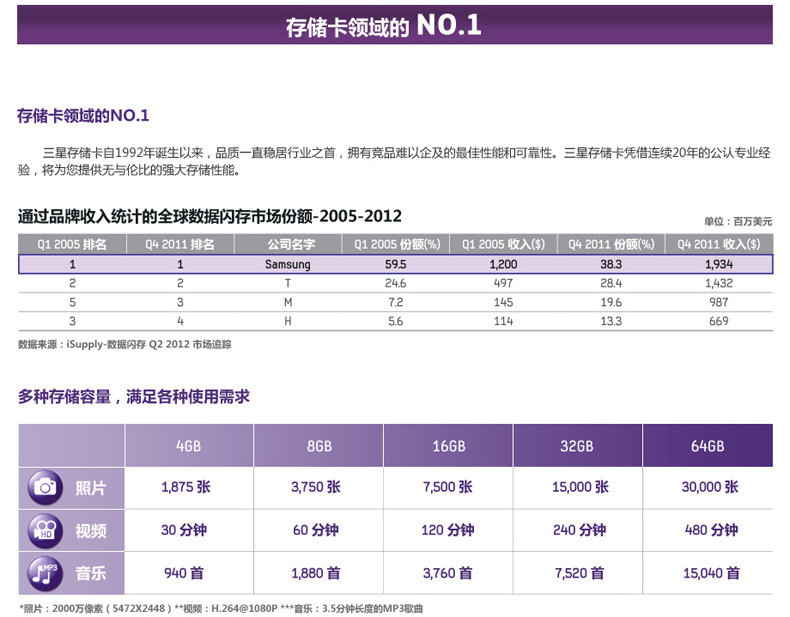
Task: Click the 16GB capacity header
Action: point(448,446)
